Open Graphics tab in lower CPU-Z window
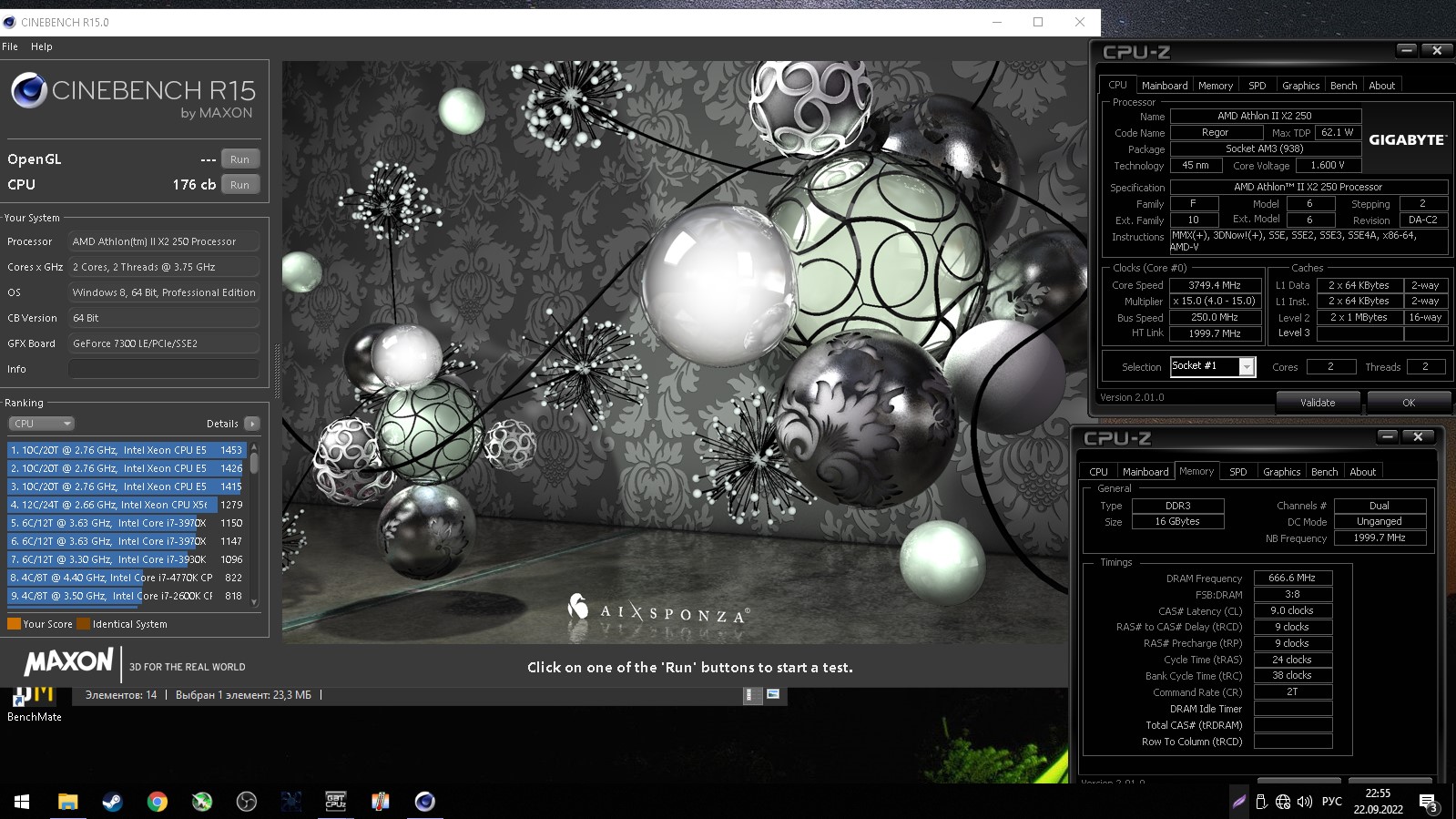Image resolution: width=1456 pixels, height=819 pixels. coord(1281,472)
